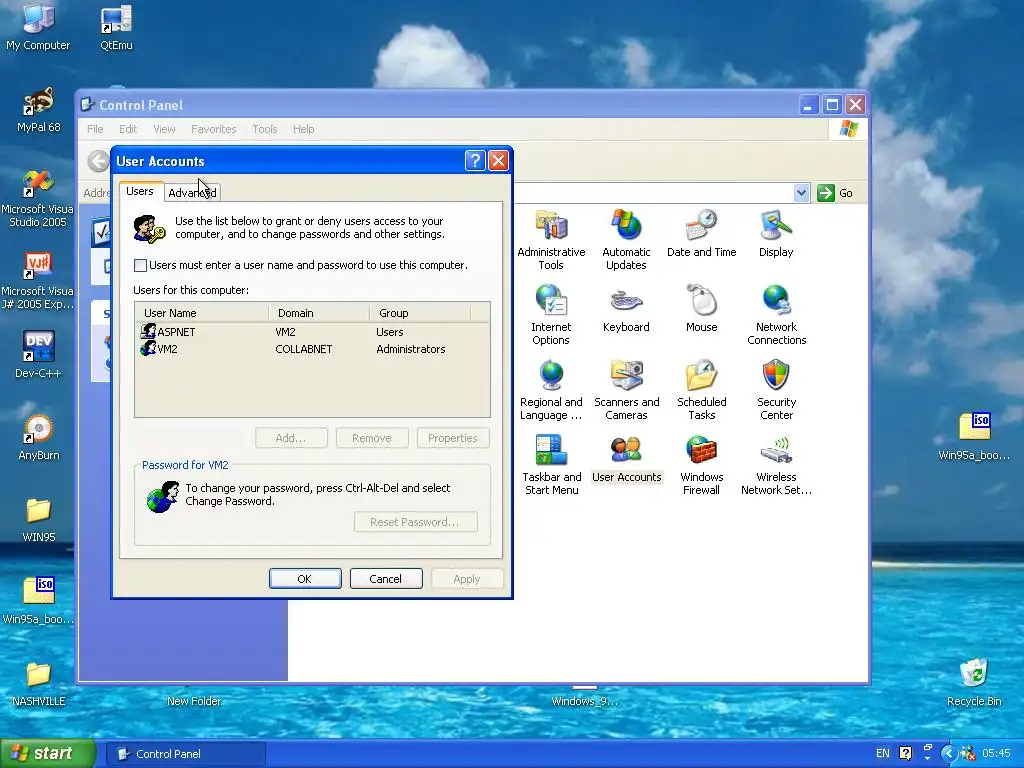
Task: Select NASHVILLE folder on desktop
Action: tap(38, 683)
